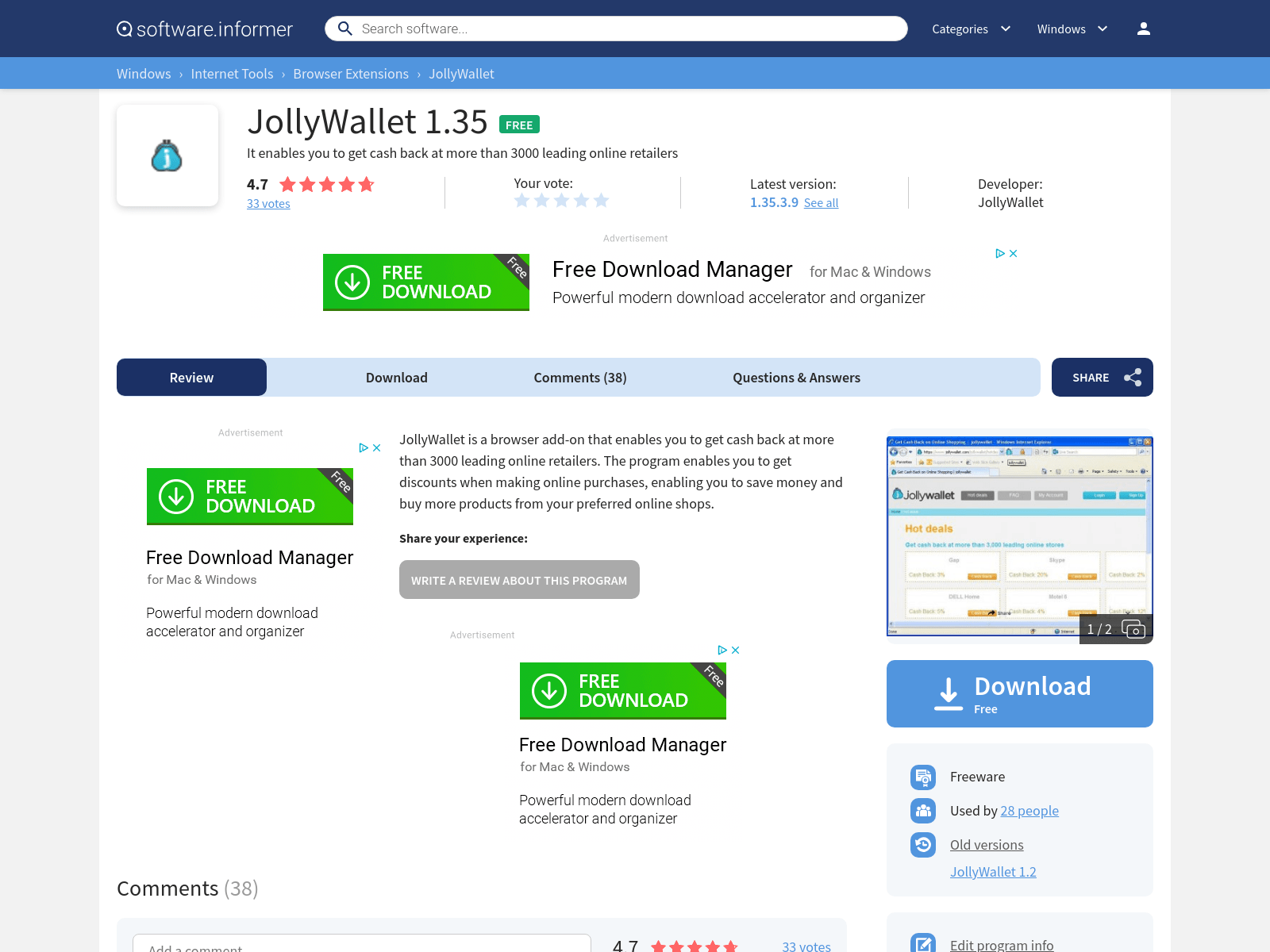
Task: Go to Windows breadcrumb
Action: [144, 74]
